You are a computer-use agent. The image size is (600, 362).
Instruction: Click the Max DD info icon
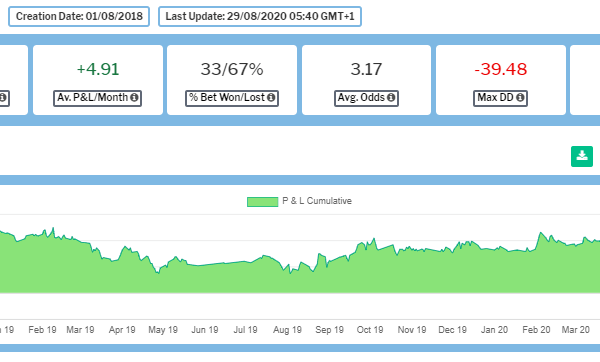pos(520,98)
